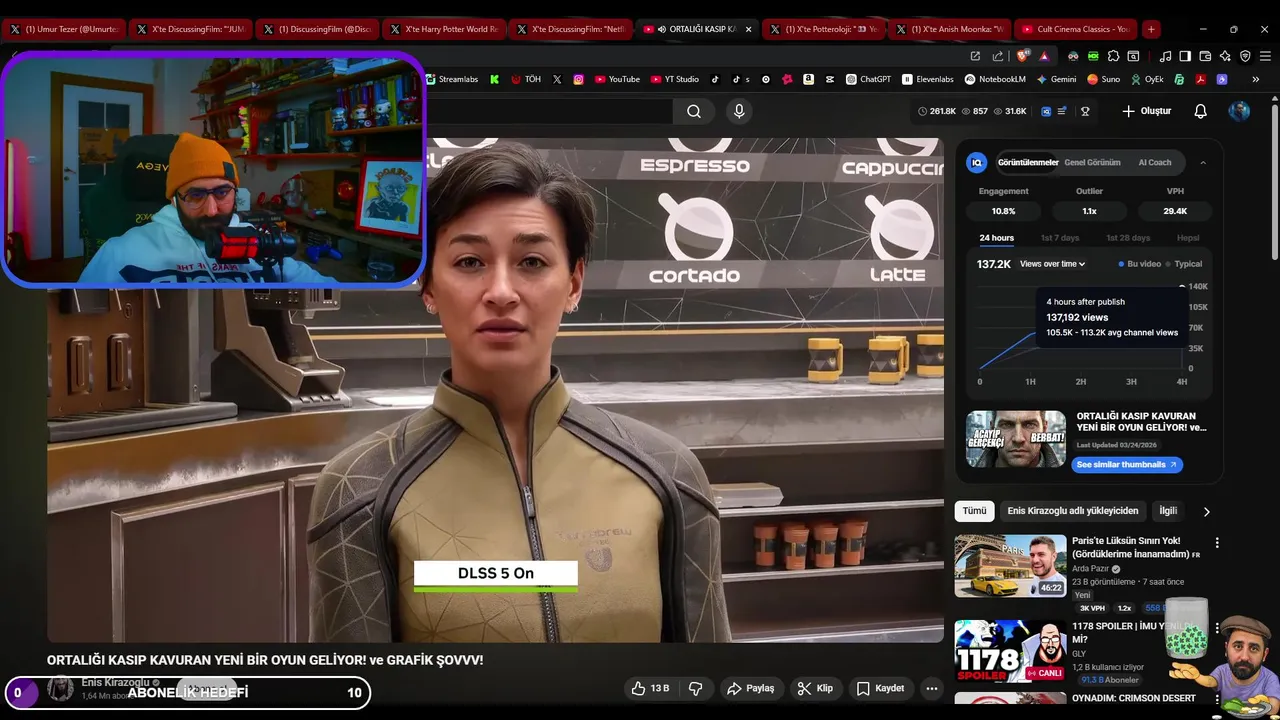Open the YT Studio bookmark

coord(674,79)
